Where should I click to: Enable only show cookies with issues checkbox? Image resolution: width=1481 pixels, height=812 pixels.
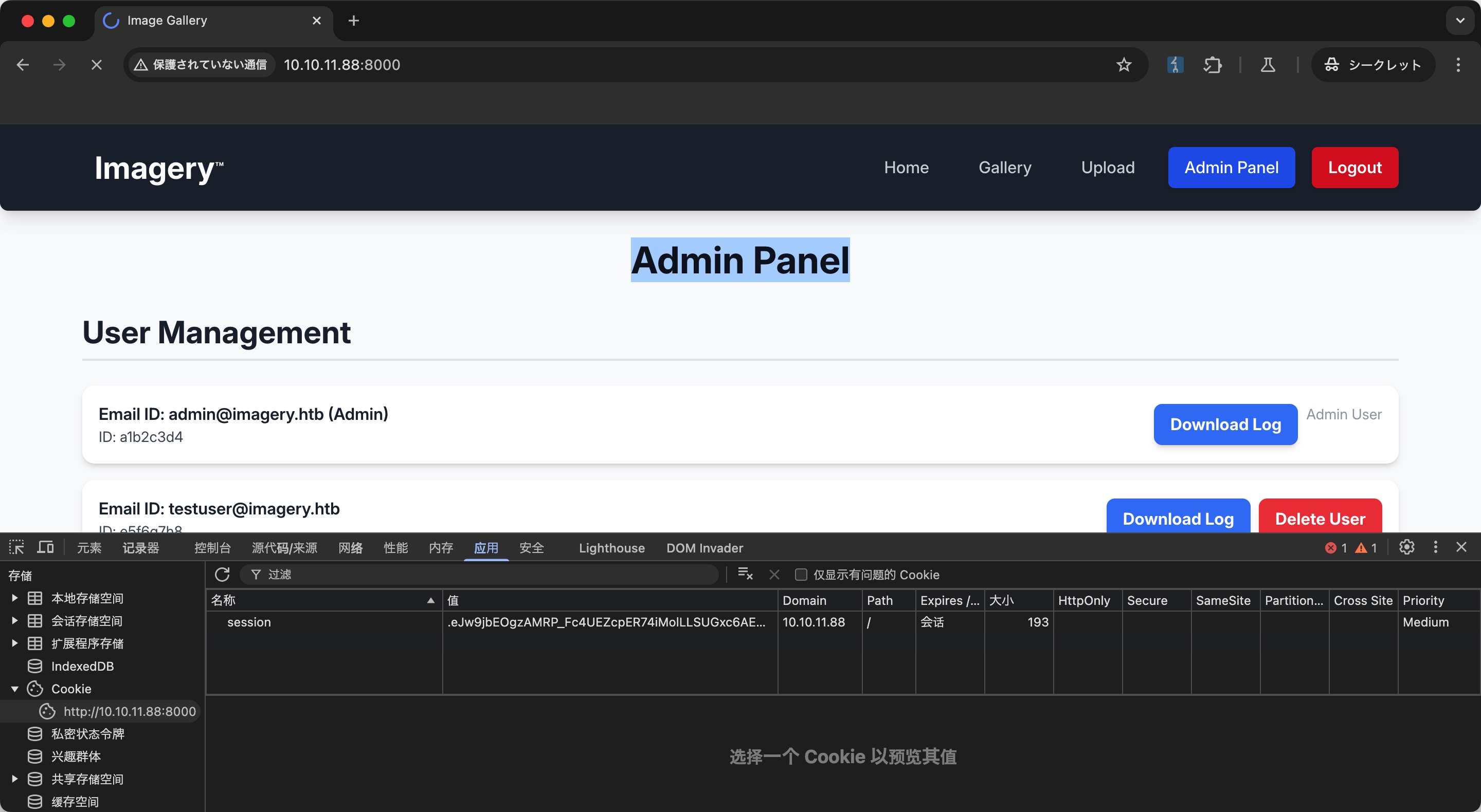coord(801,574)
